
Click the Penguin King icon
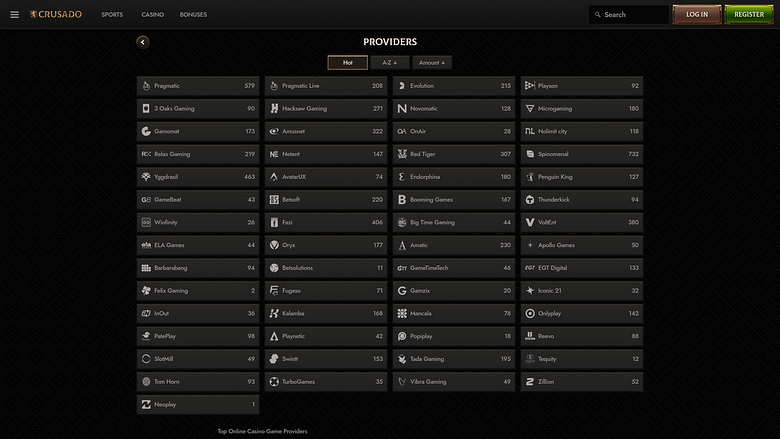[530, 177]
